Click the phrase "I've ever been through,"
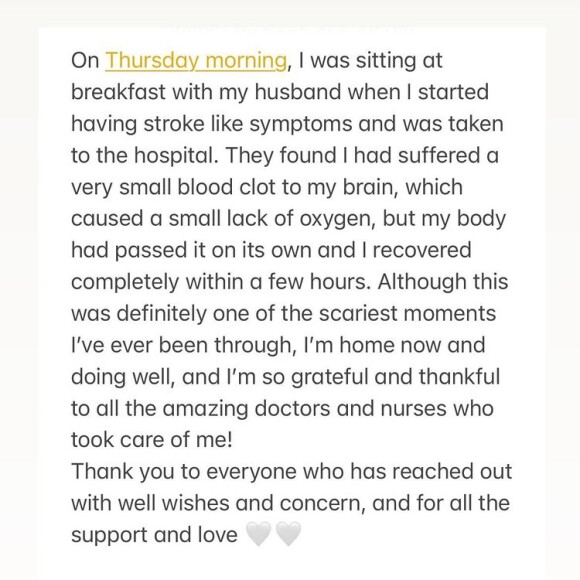The width and height of the screenshot is (580, 580). 184,346
